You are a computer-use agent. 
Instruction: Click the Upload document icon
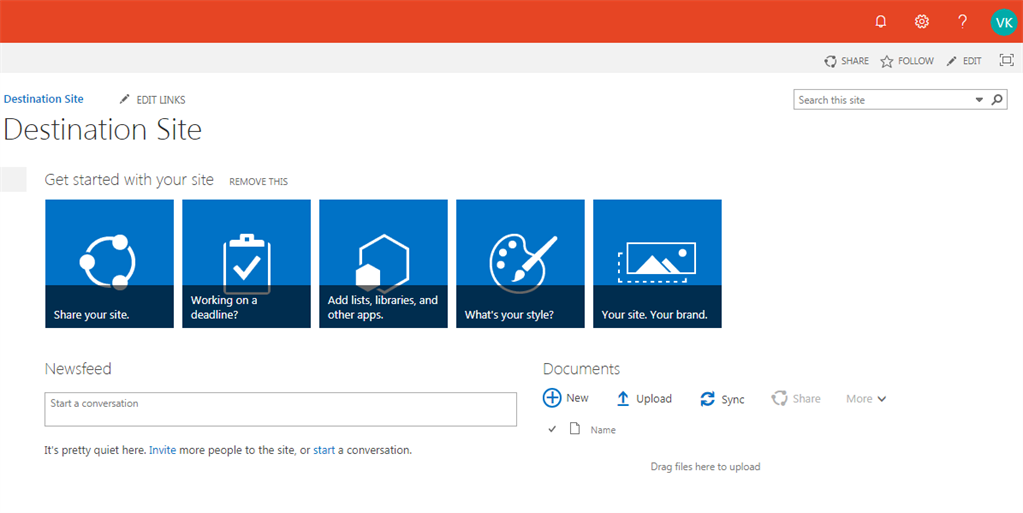[623, 399]
